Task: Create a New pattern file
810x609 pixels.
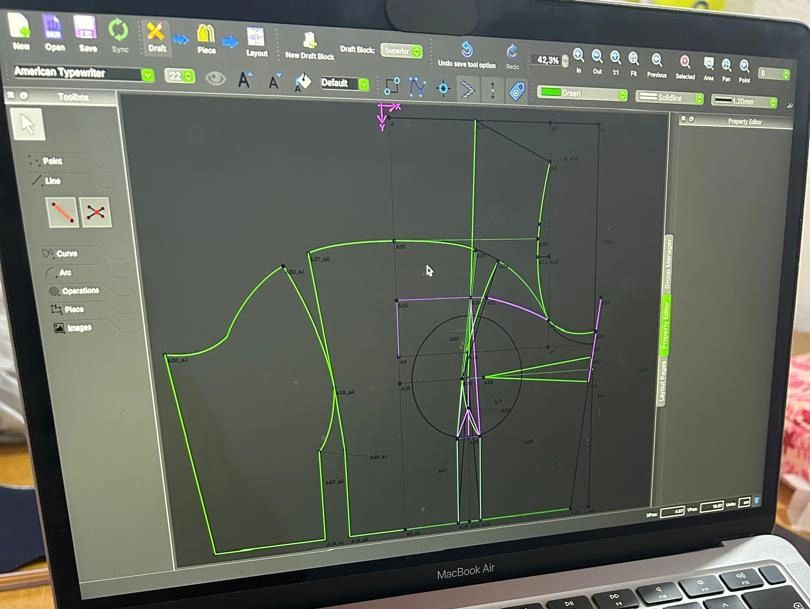Action: tap(20, 32)
